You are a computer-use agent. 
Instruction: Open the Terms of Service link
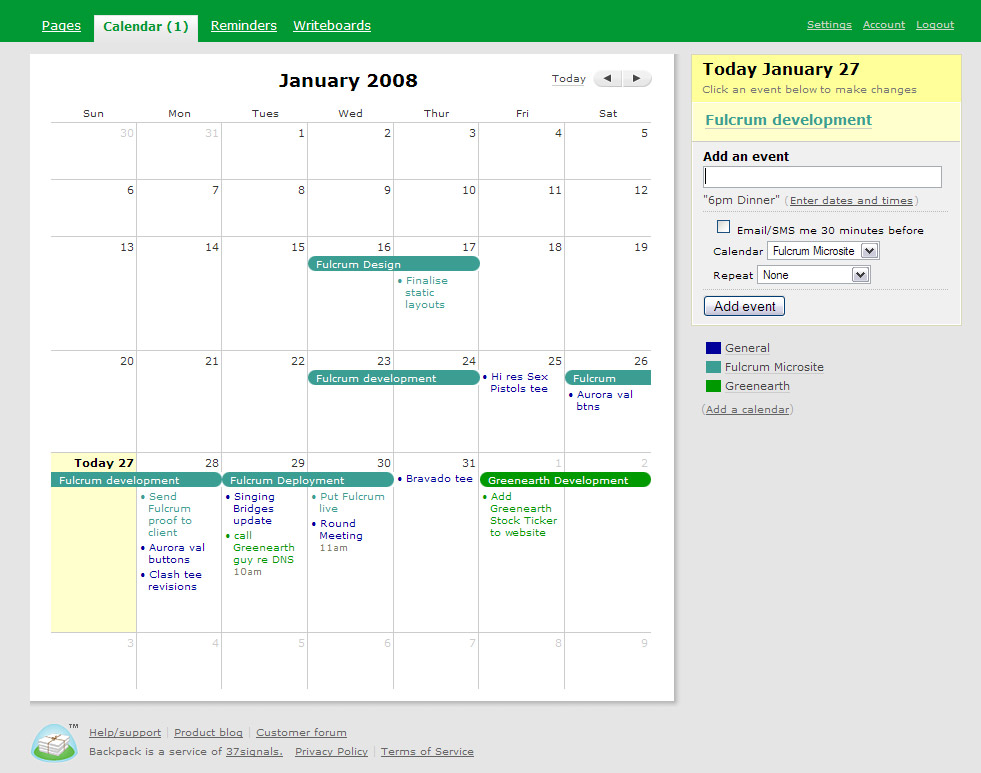tap(427, 752)
